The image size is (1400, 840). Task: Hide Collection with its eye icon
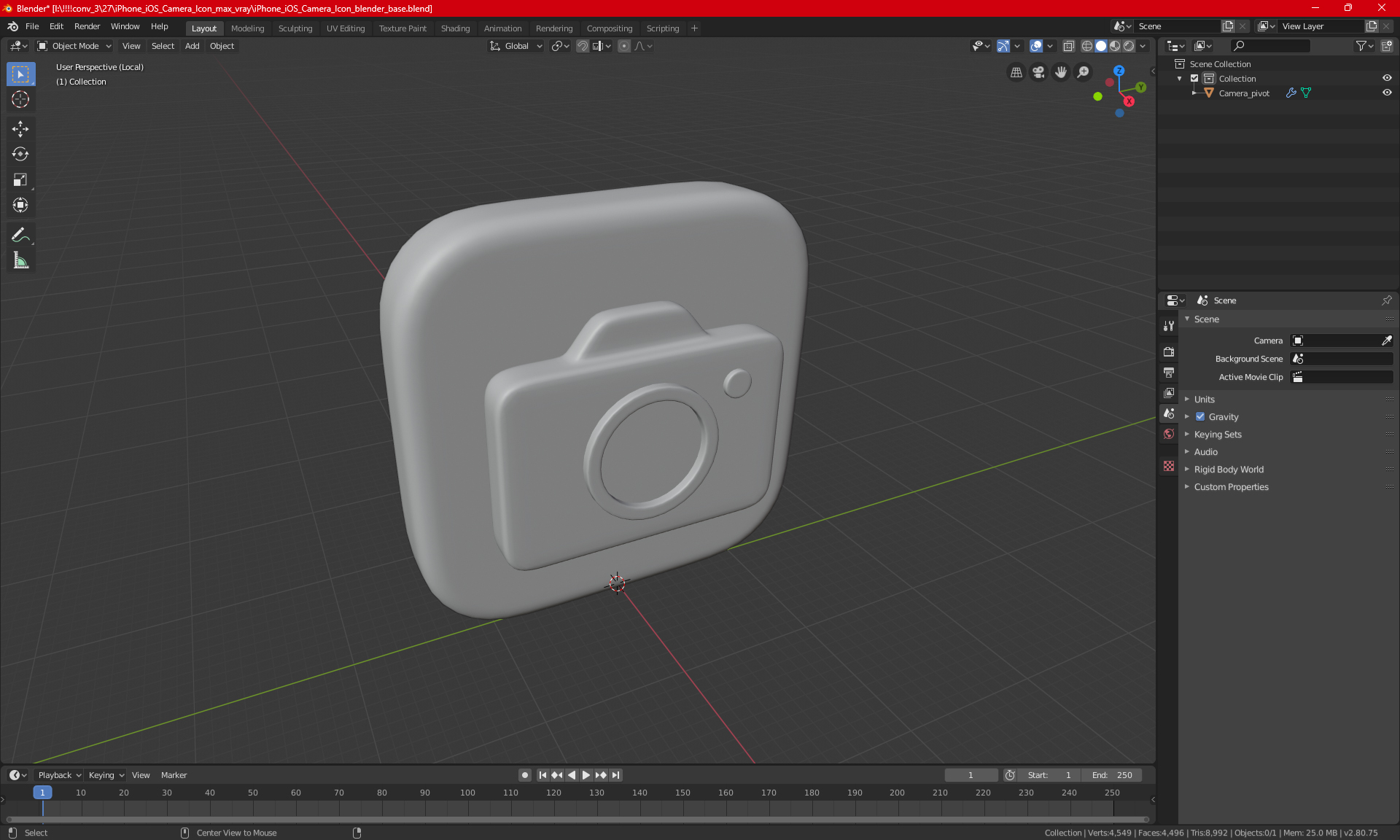coord(1387,79)
